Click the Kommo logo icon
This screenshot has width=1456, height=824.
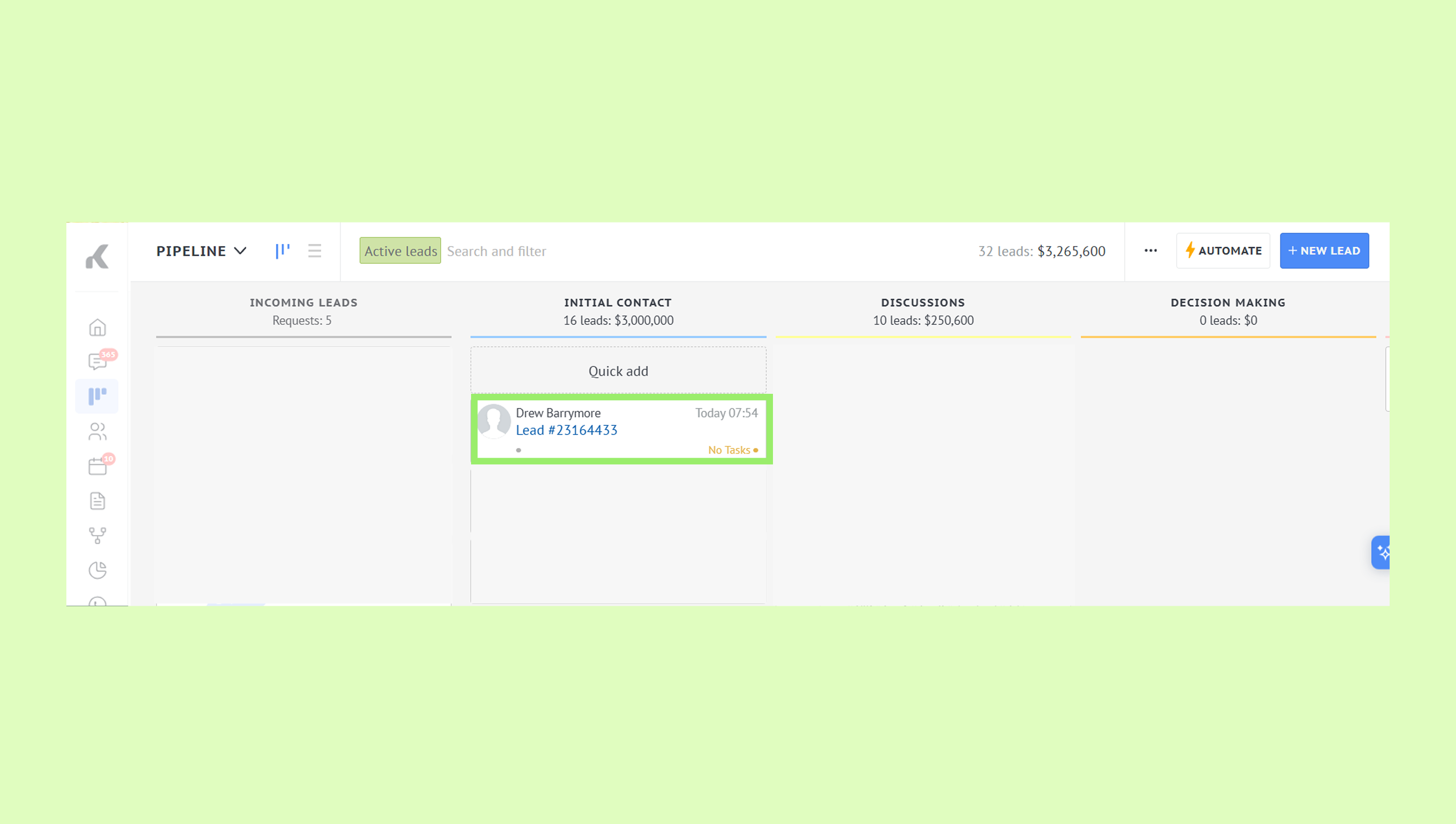[97, 257]
